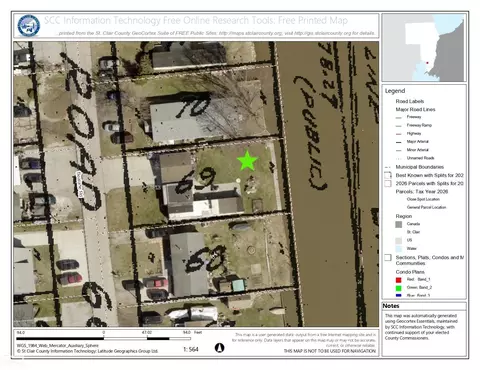Toggle the Best Known with Splits checkbox
The image size is (480, 370).
click(388, 175)
